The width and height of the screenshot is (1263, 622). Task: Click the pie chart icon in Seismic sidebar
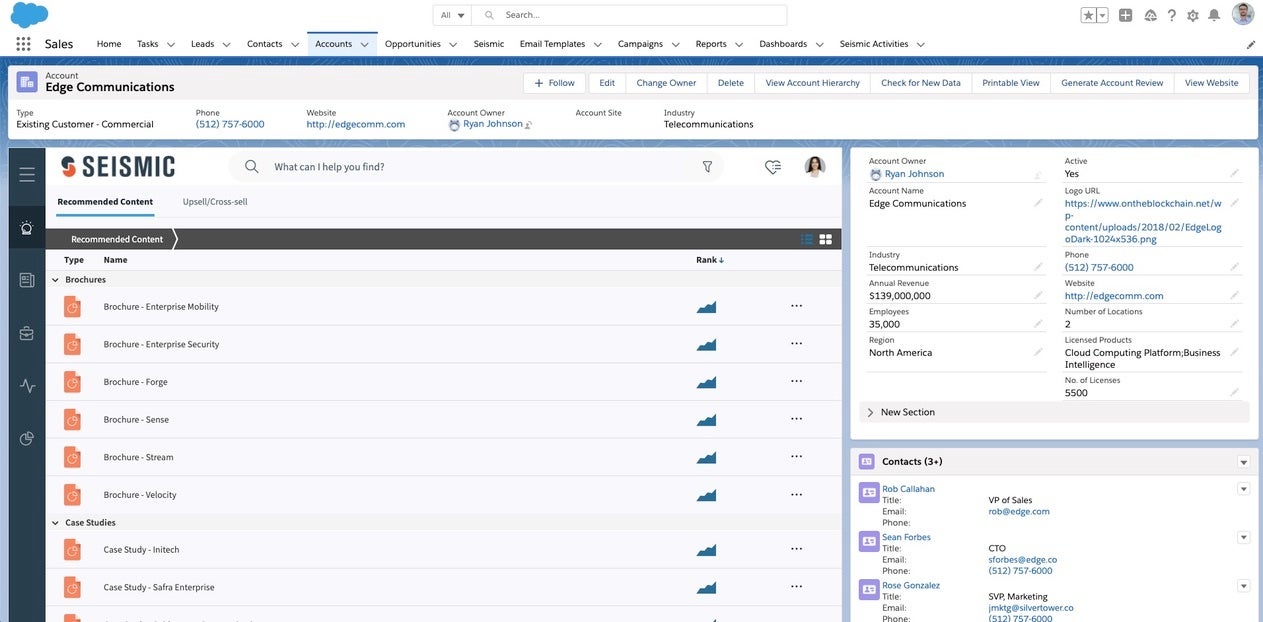point(27,438)
